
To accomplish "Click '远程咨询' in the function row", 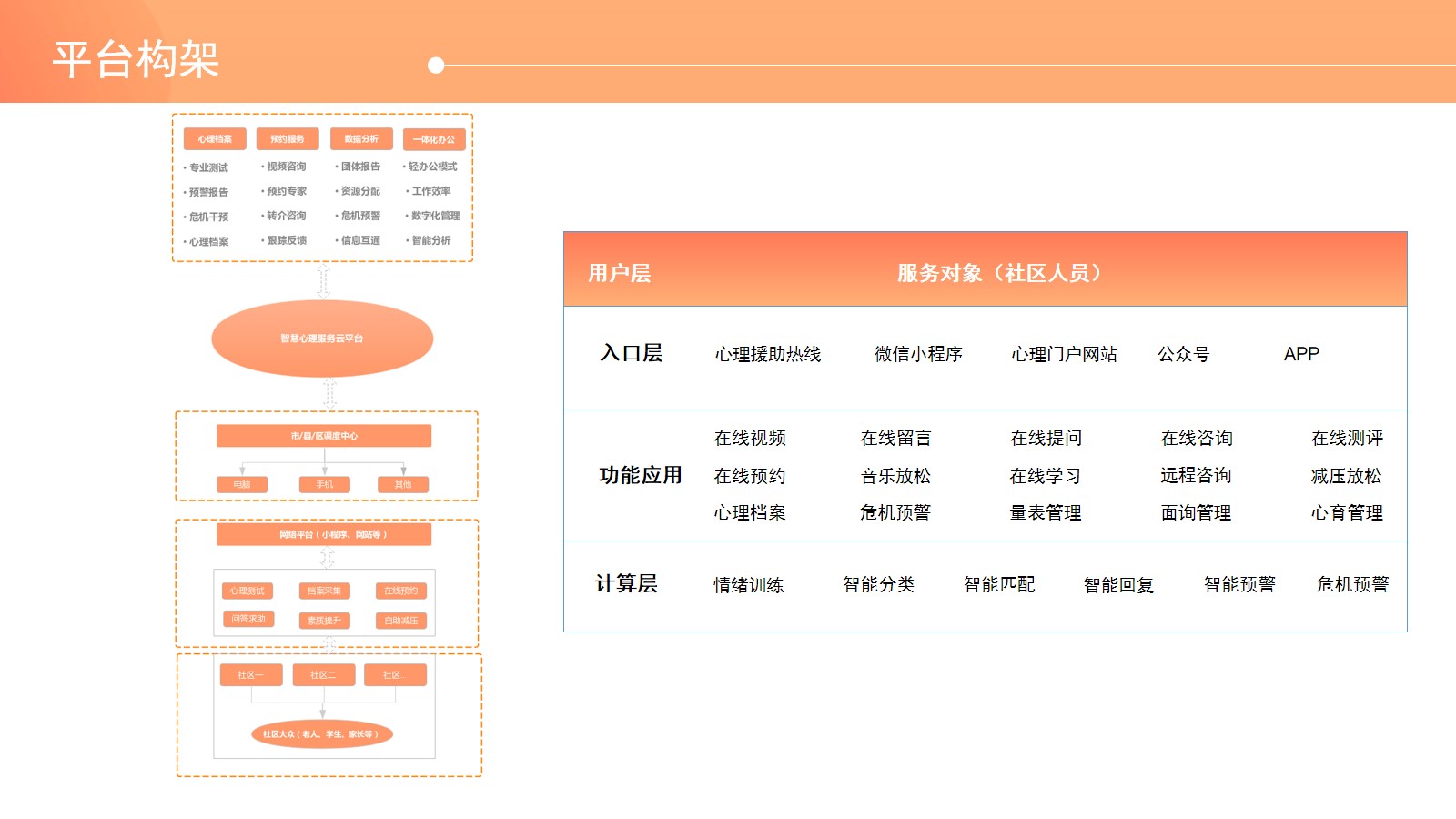I will coord(1197,475).
